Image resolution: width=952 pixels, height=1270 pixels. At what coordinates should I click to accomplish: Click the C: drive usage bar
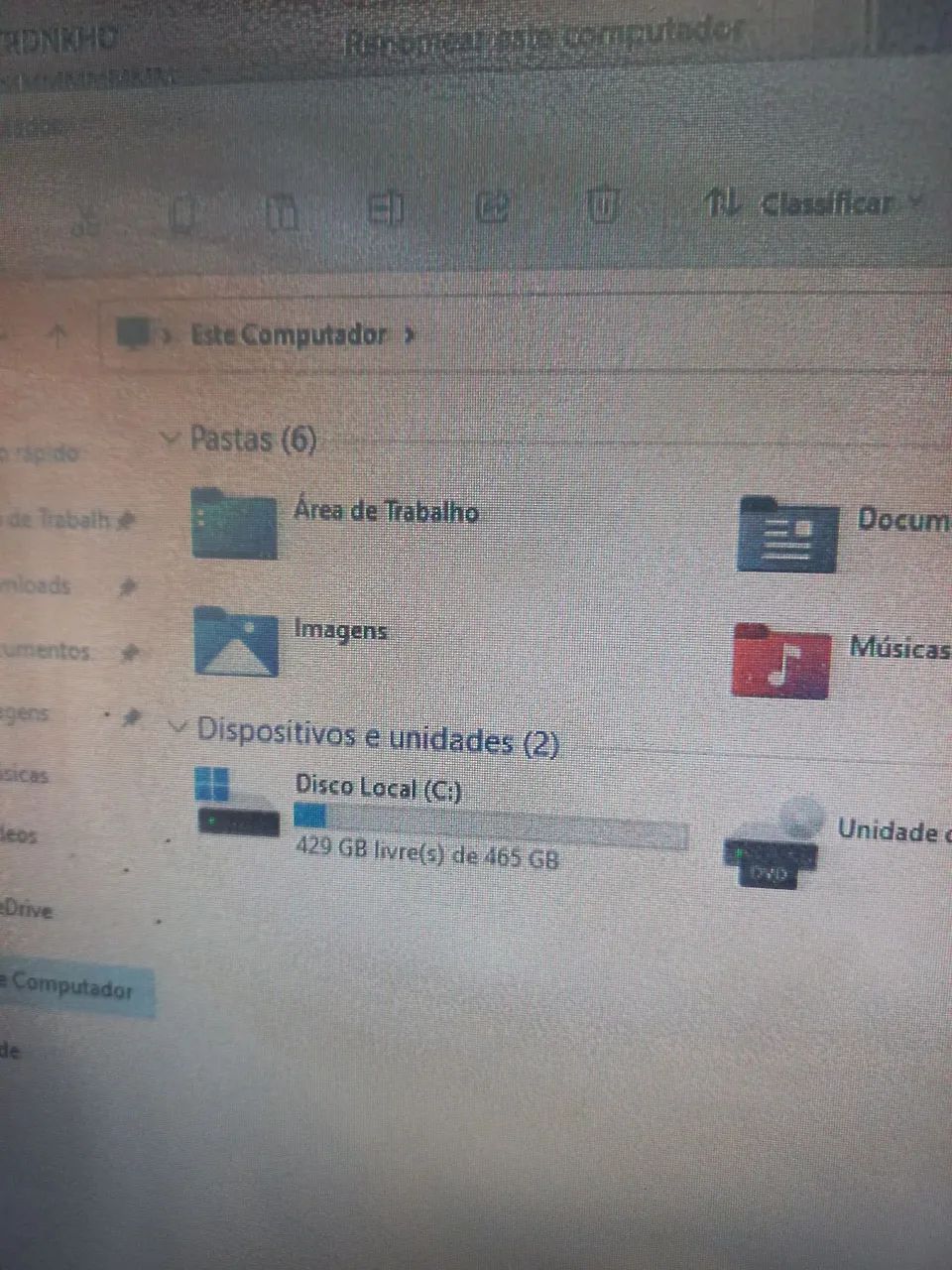(x=491, y=827)
